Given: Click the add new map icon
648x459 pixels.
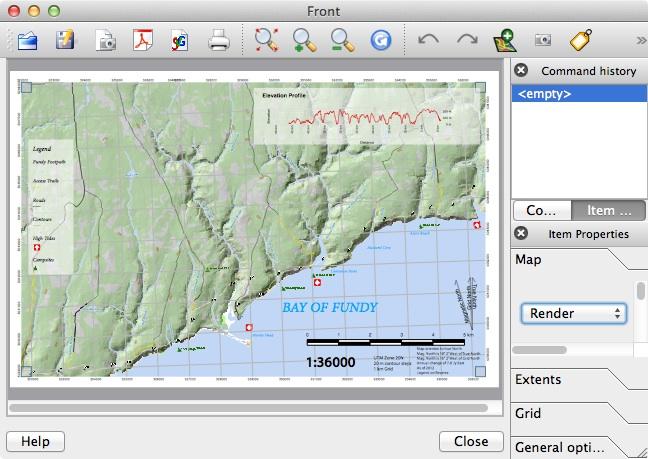Looking at the screenshot, I should tap(505, 41).
